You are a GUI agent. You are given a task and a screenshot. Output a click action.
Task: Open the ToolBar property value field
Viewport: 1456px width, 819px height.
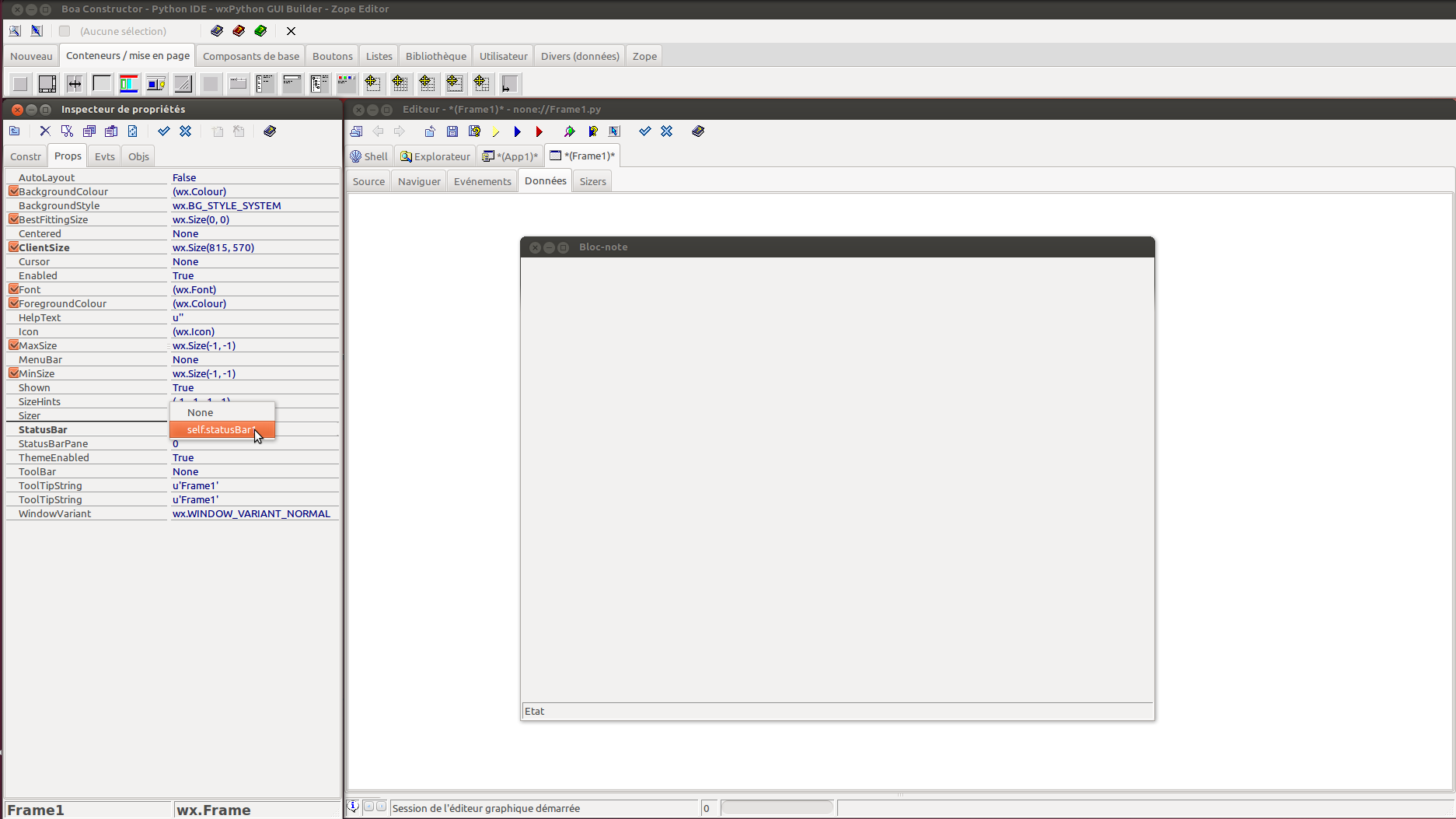[253, 471]
